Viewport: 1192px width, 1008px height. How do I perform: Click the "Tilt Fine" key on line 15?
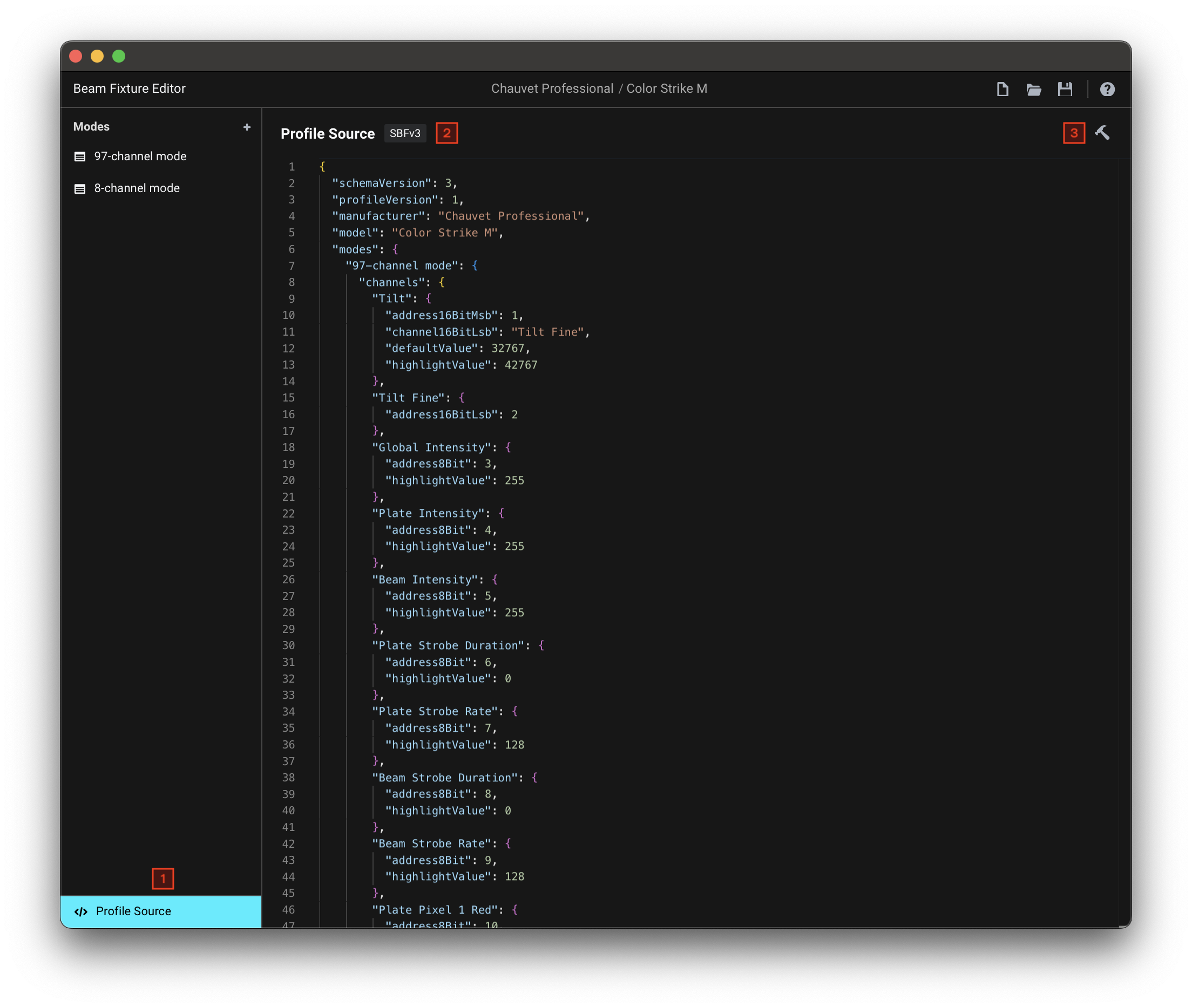(x=408, y=398)
